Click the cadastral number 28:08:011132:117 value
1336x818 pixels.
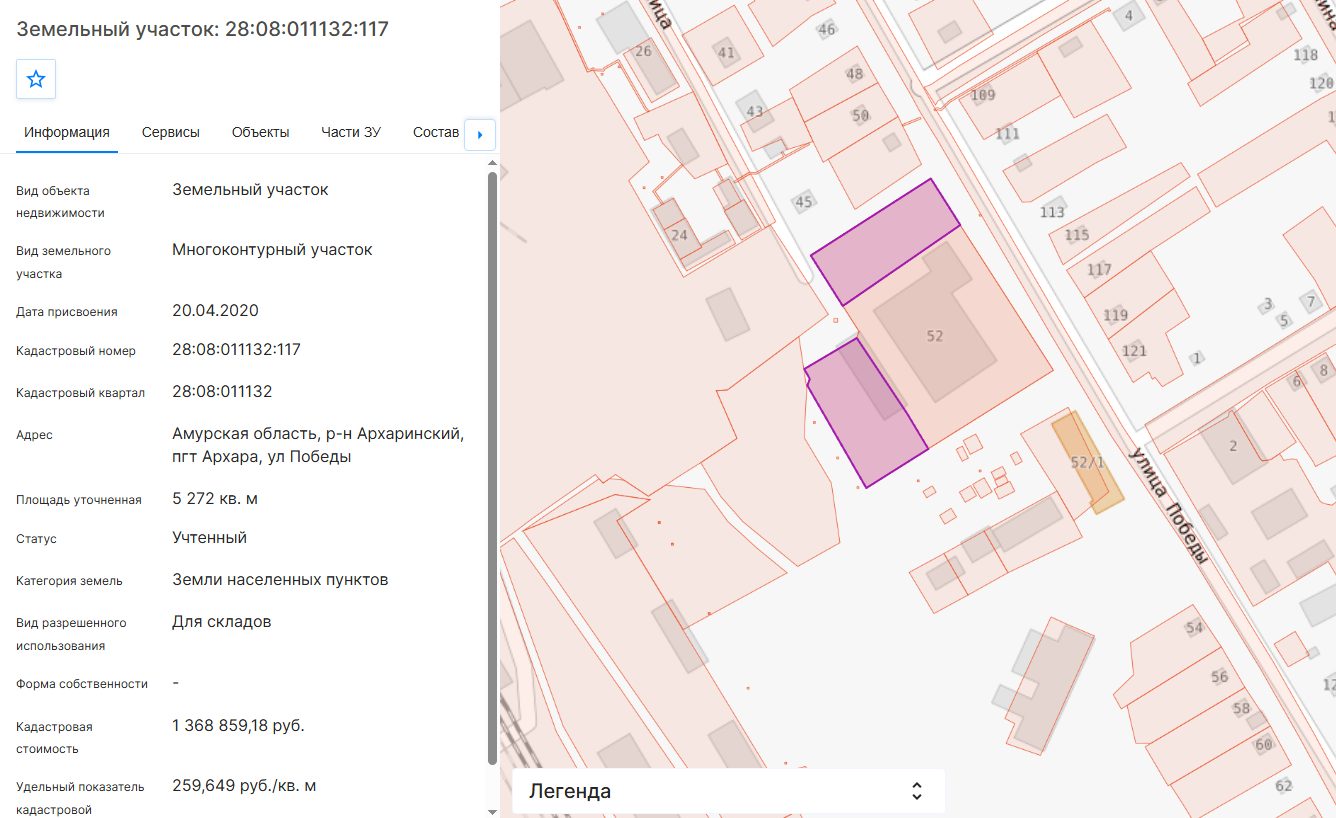(236, 350)
